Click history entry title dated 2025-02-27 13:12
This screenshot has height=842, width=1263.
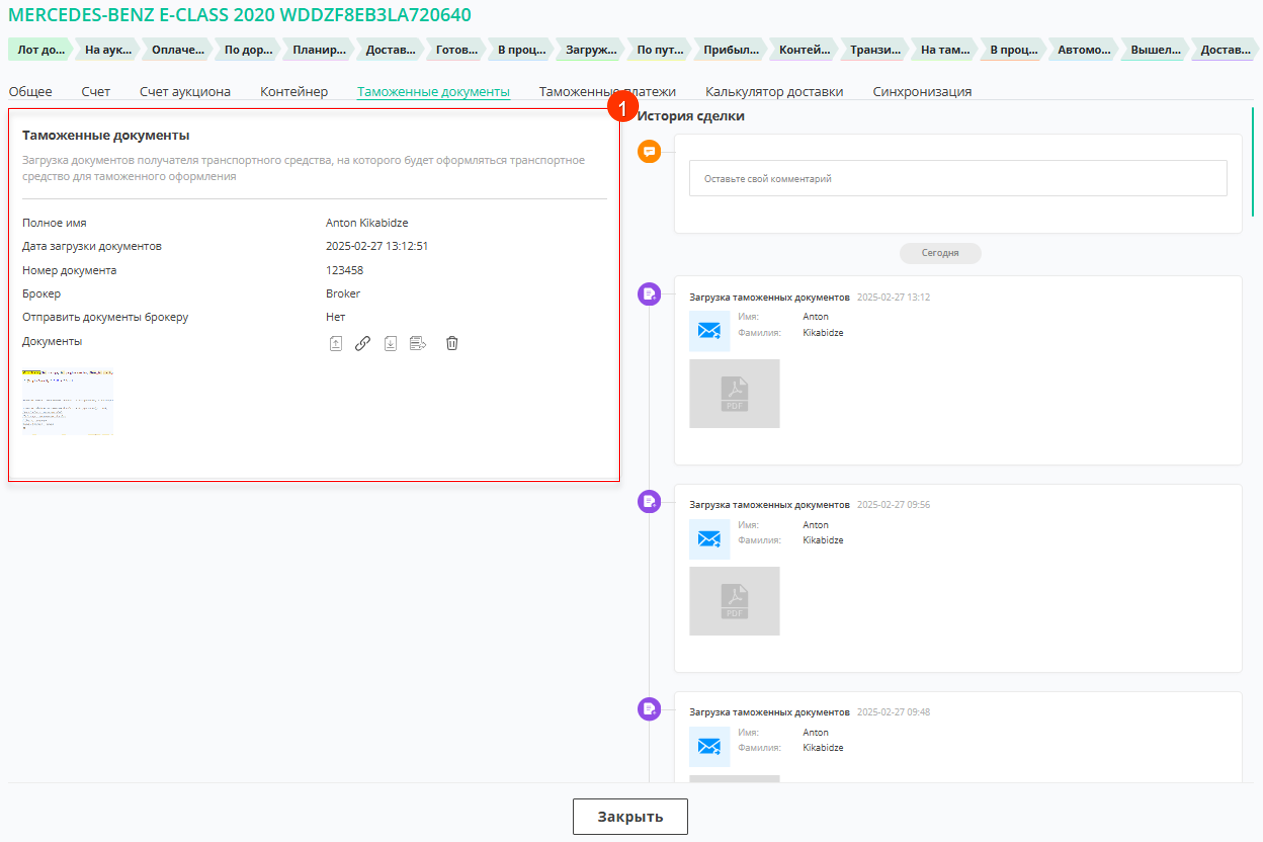pos(769,297)
